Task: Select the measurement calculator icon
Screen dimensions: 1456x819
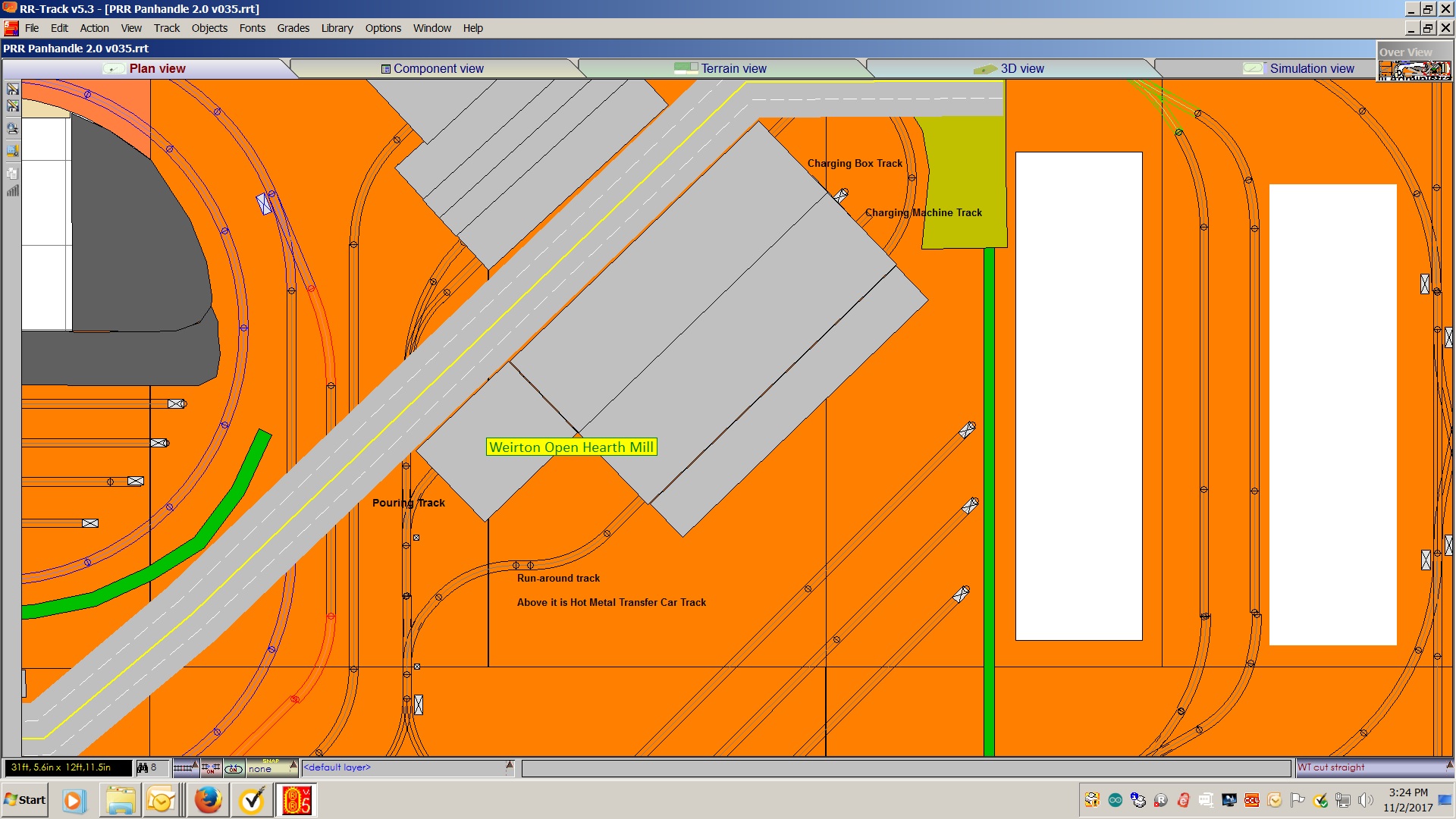Action: point(13,152)
